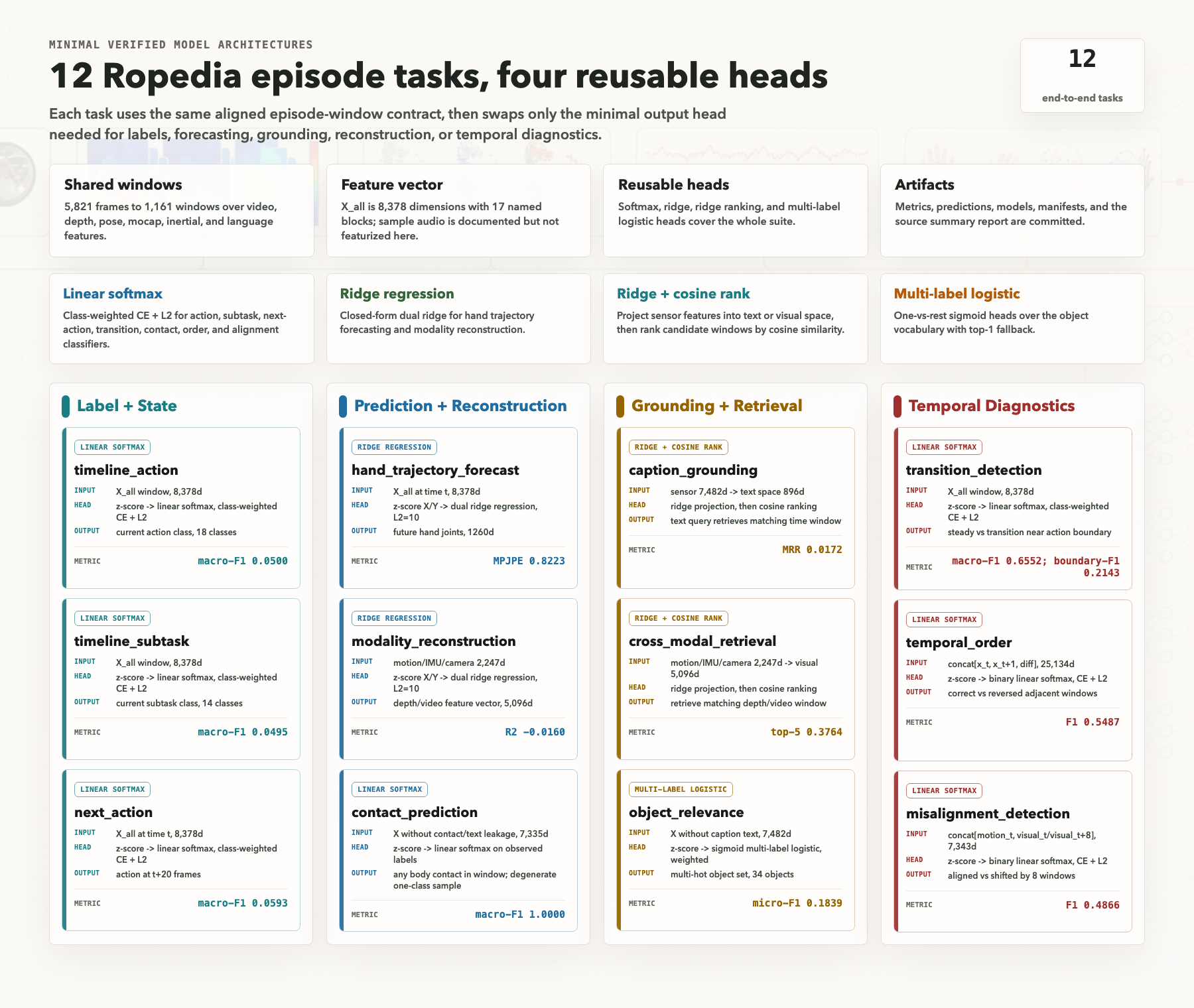Select the "MRR 0.0172" metric value

coord(812,550)
